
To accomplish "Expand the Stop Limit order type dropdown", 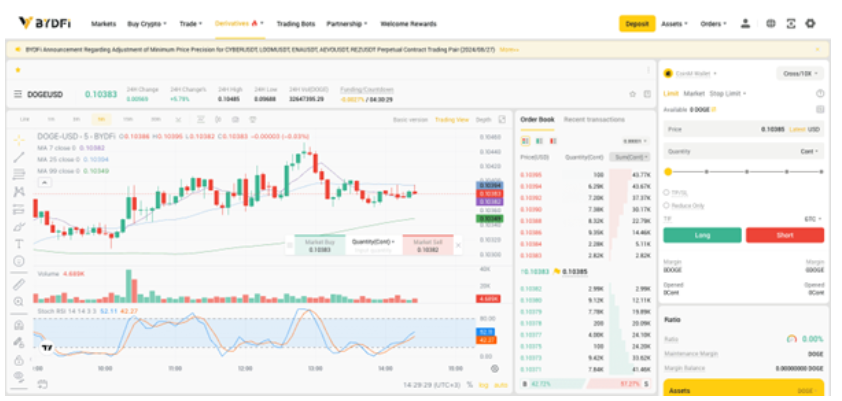I will tap(728, 93).
